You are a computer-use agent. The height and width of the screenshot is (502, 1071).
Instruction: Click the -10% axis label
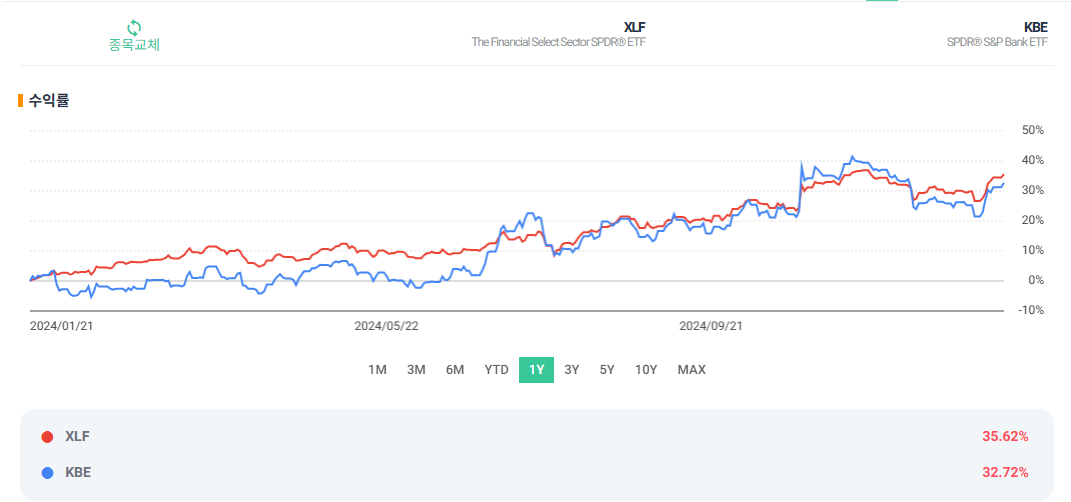tap(1031, 310)
